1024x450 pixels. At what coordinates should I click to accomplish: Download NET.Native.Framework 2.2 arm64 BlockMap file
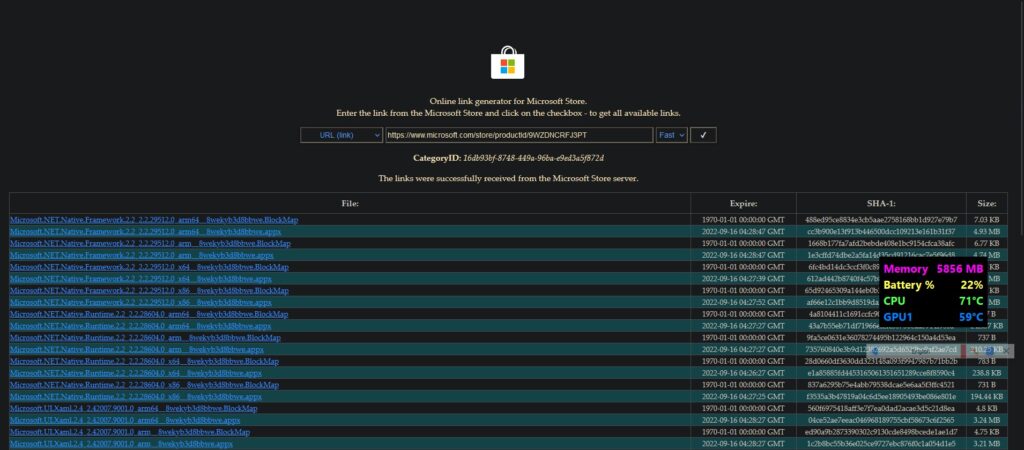[154, 220]
